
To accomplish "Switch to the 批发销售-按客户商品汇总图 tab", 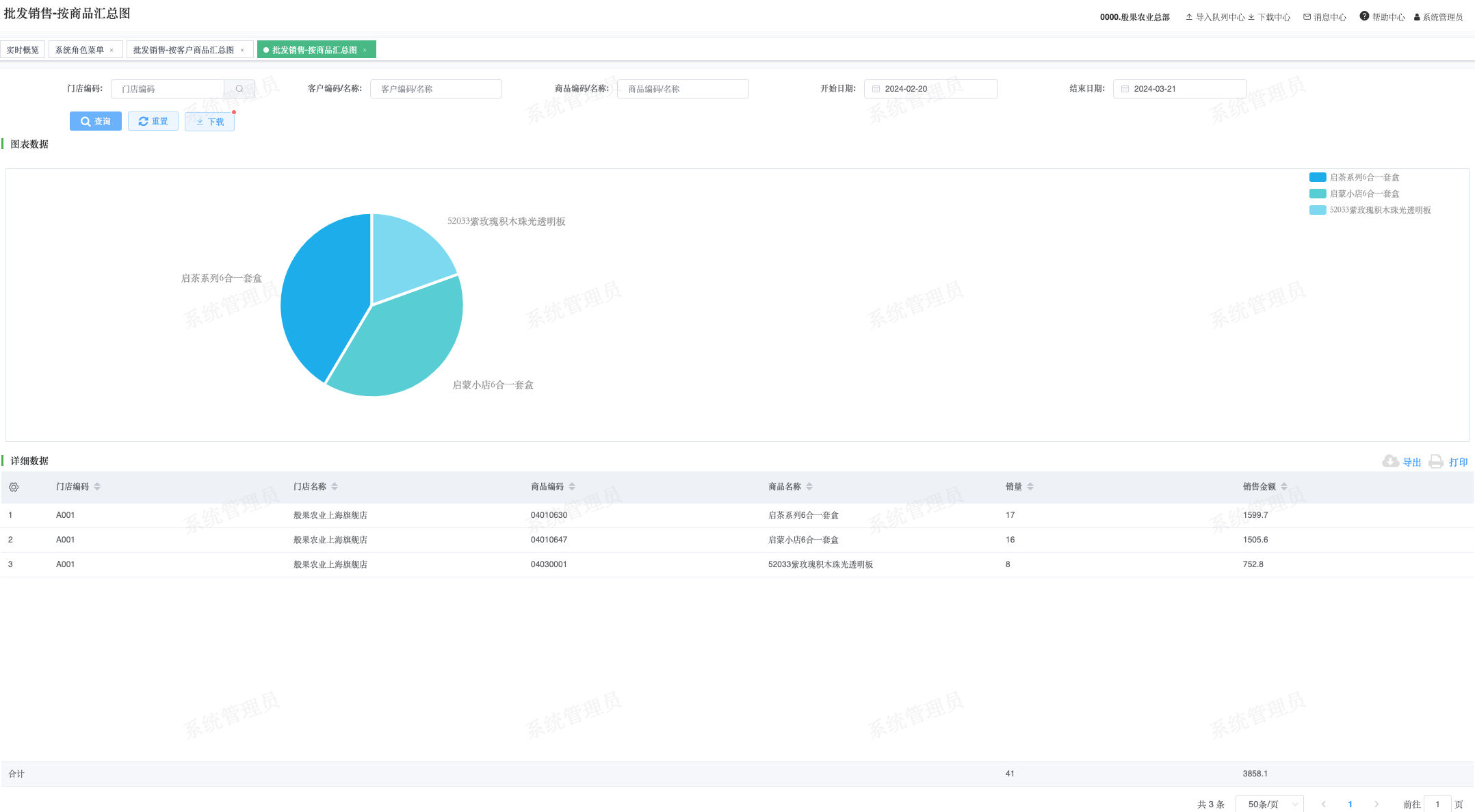I will tap(183, 50).
